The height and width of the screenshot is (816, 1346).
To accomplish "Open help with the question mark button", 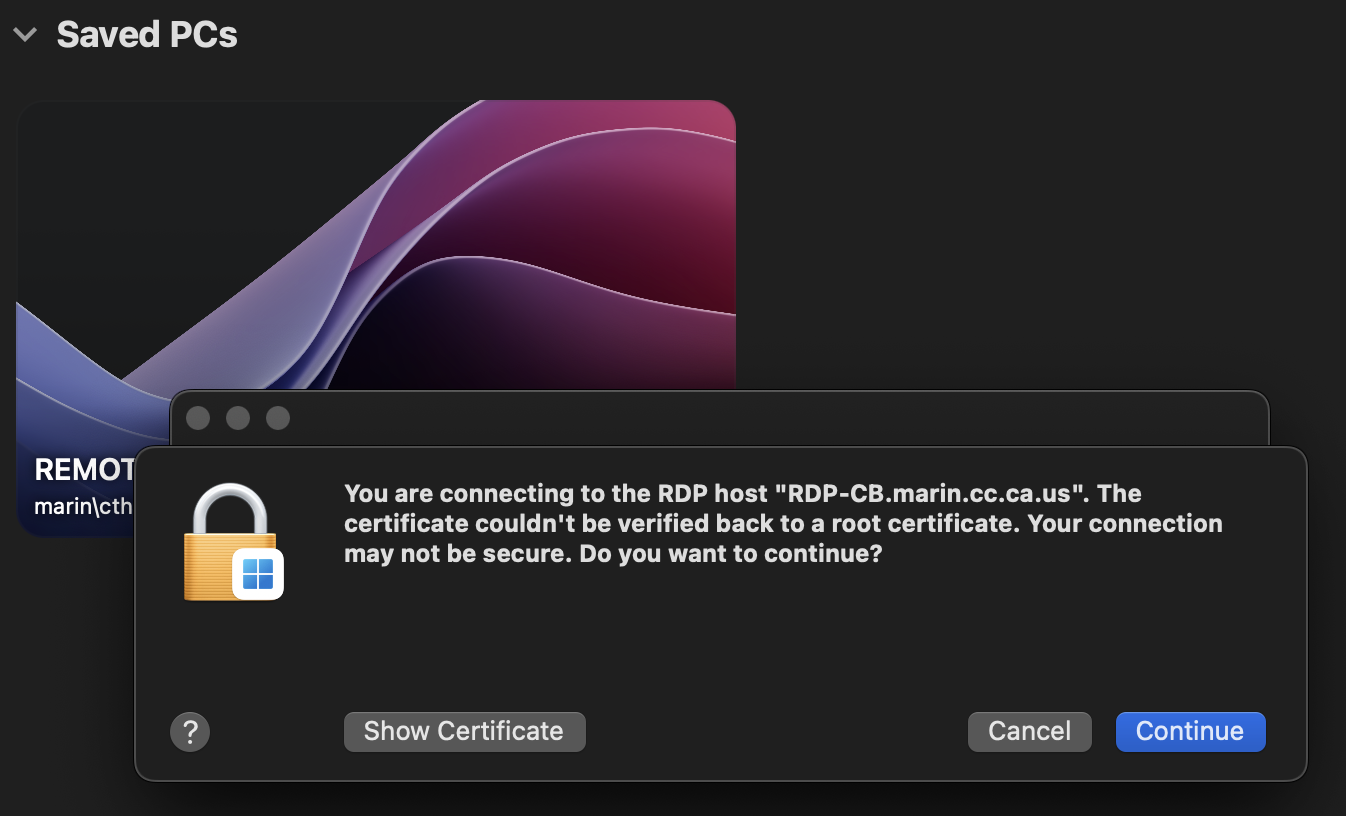I will (190, 732).
